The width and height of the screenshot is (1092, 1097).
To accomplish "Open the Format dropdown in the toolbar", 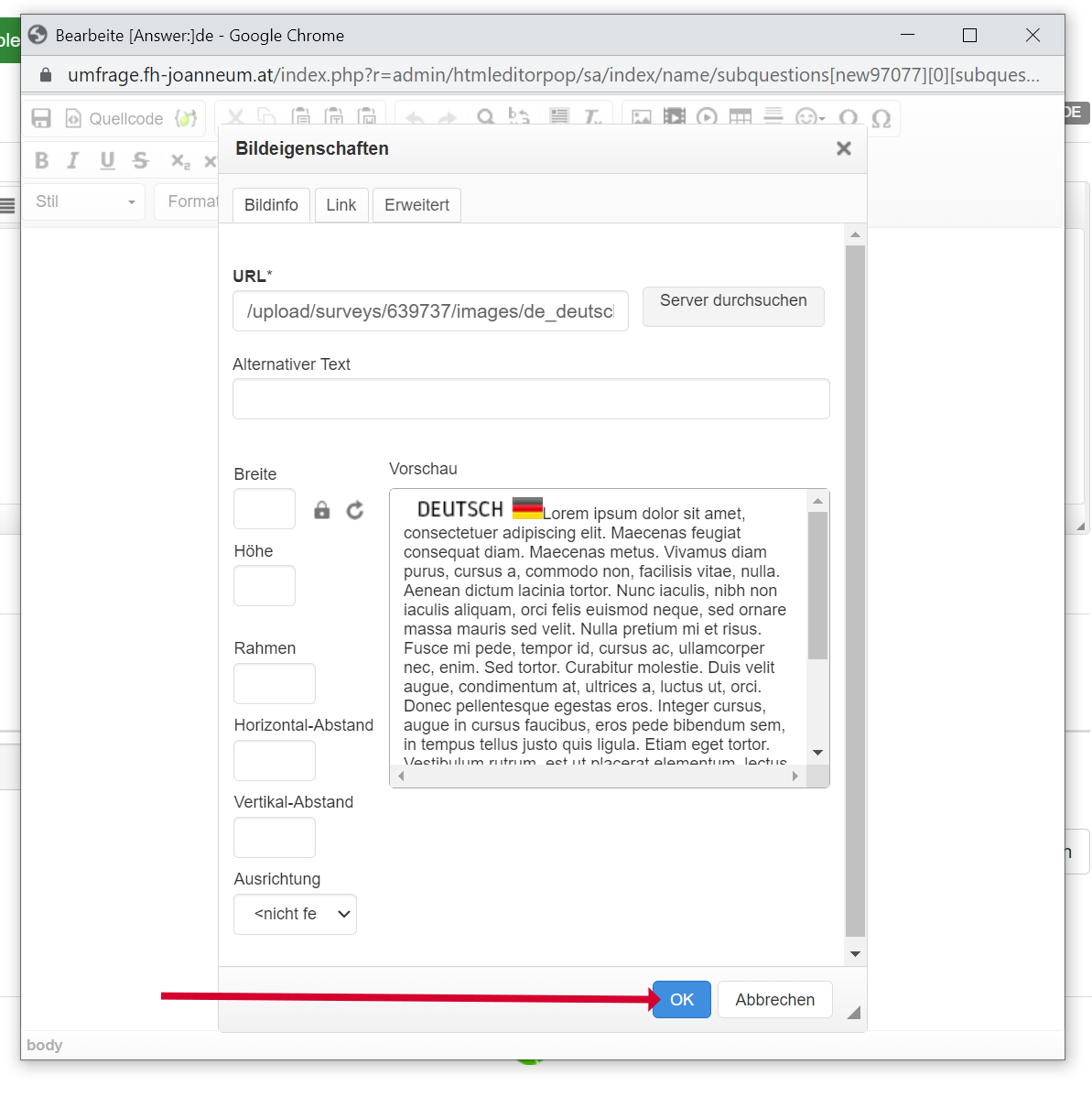I will tap(190, 201).
